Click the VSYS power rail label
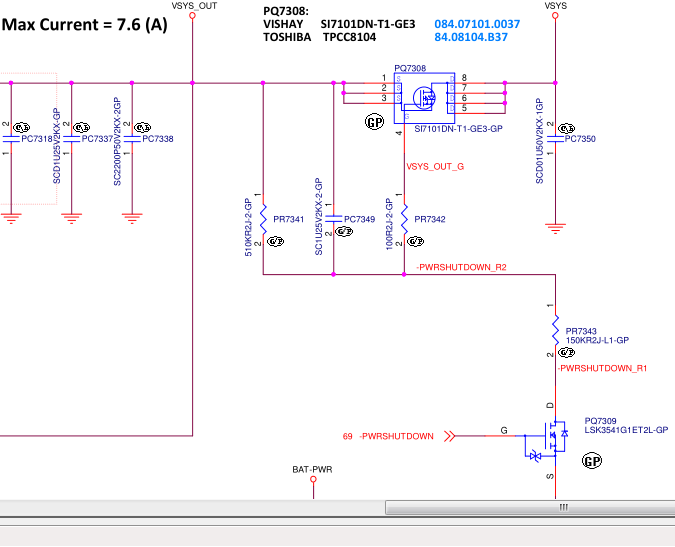 tap(555, 6)
